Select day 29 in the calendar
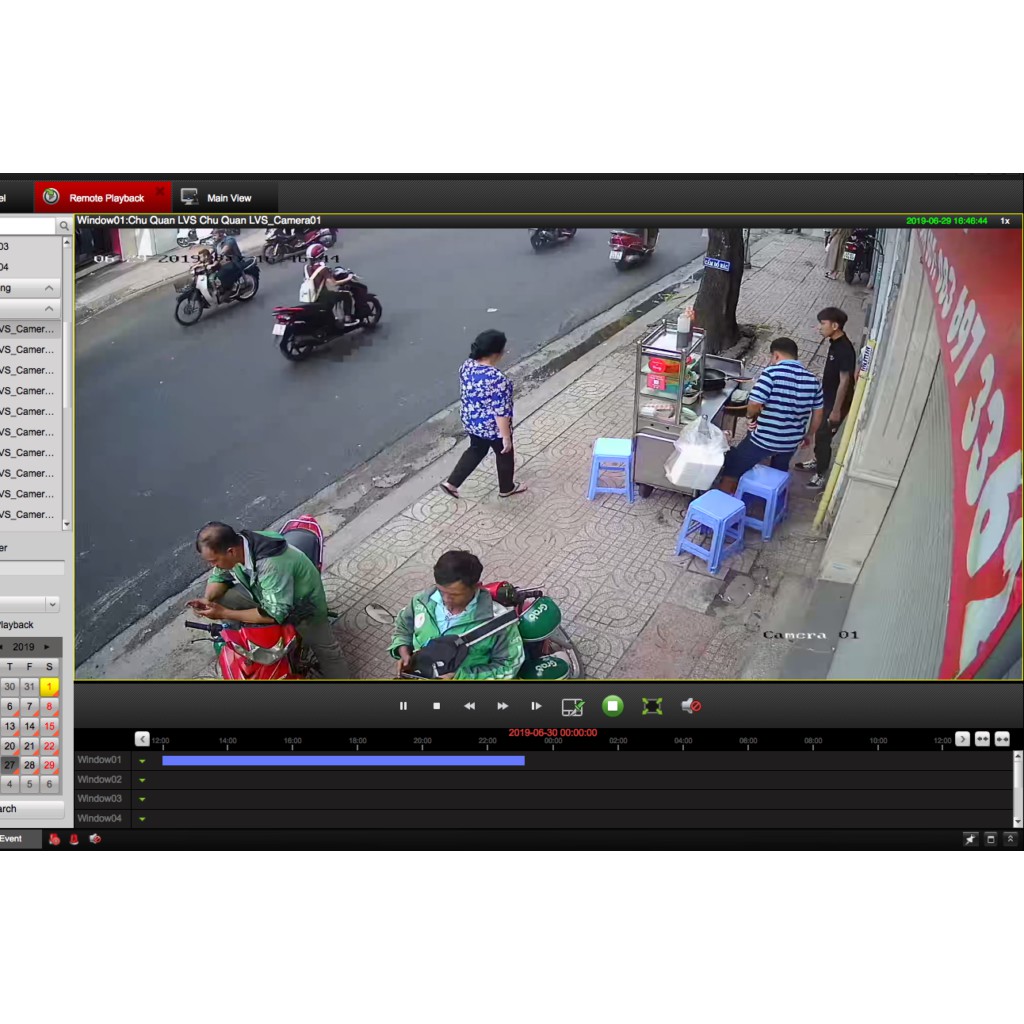Viewport: 1024px width, 1024px height. click(x=49, y=765)
